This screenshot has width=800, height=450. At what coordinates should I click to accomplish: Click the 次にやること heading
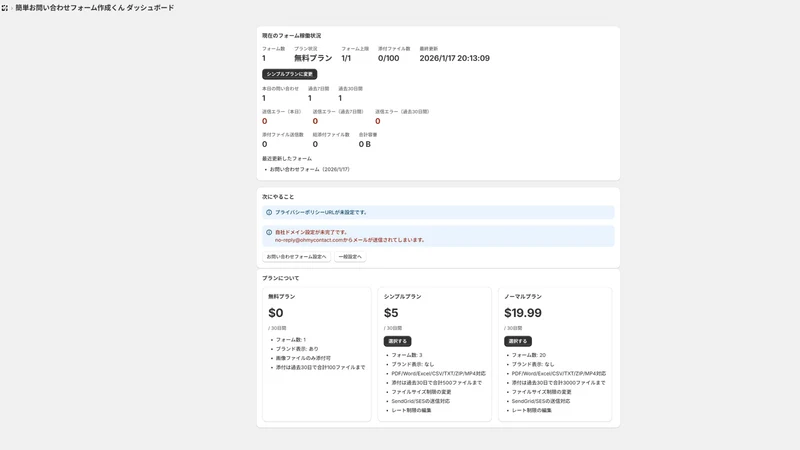coord(278,197)
